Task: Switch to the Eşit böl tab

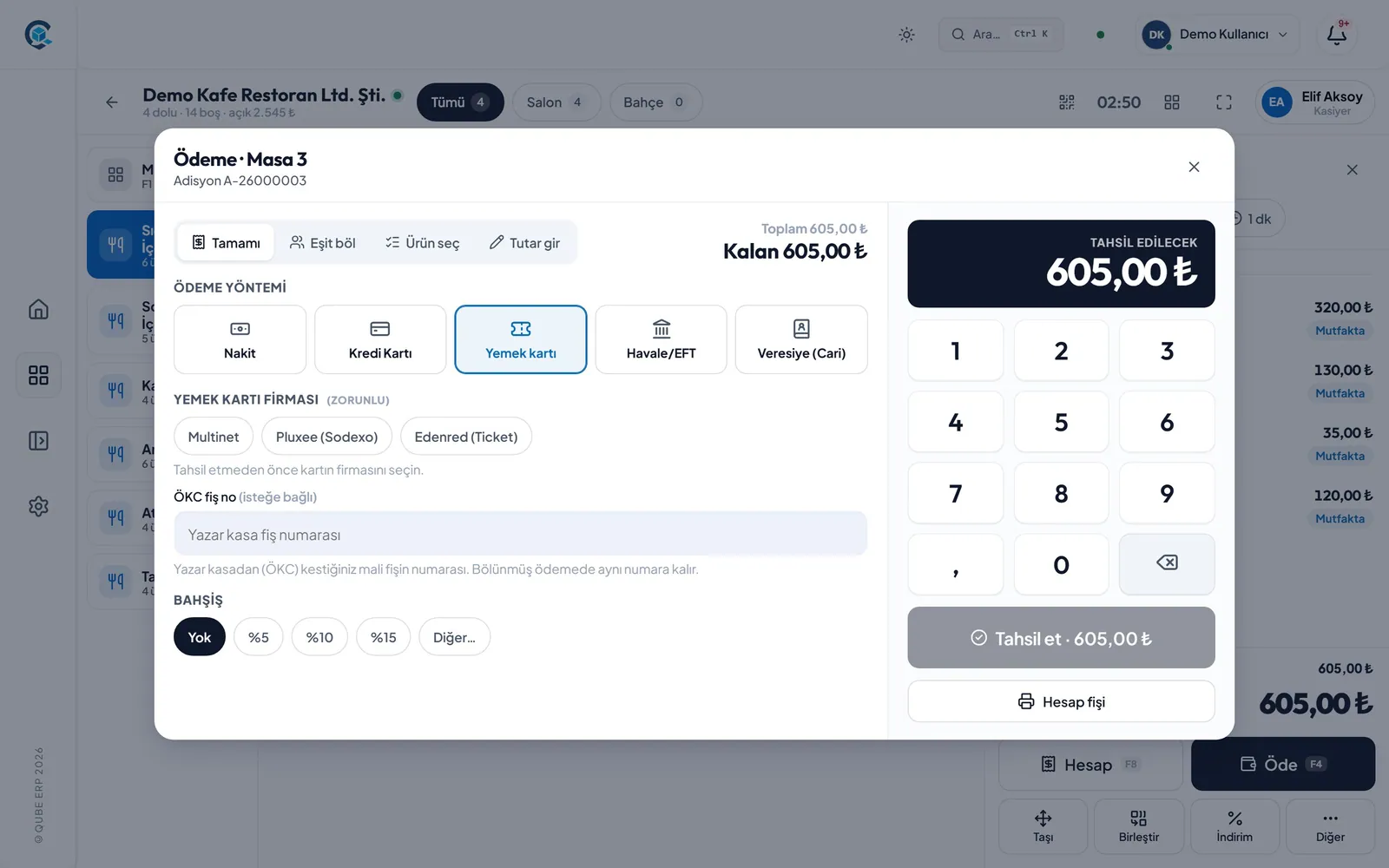Action: (323, 243)
